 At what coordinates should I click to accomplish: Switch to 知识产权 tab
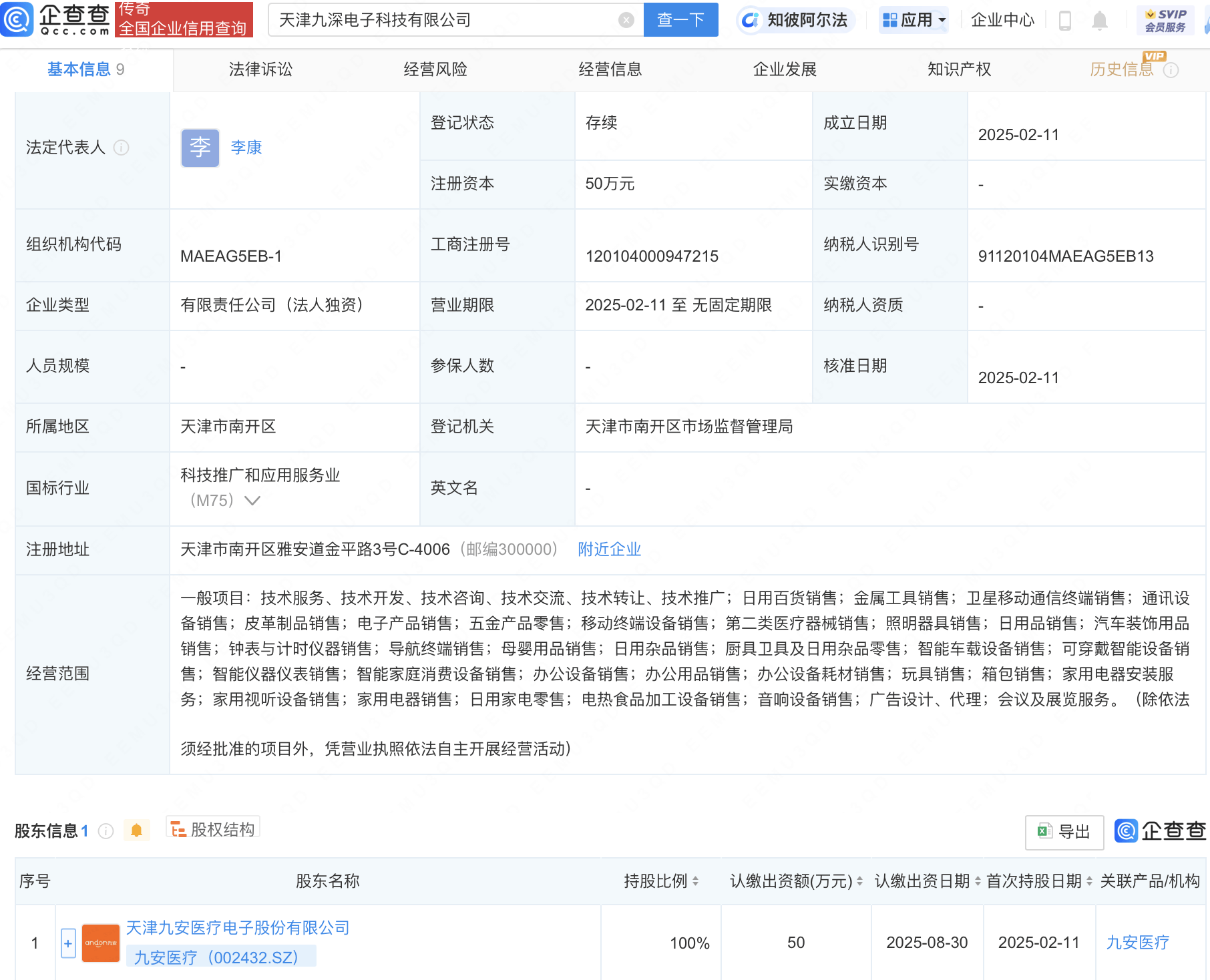pos(960,69)
